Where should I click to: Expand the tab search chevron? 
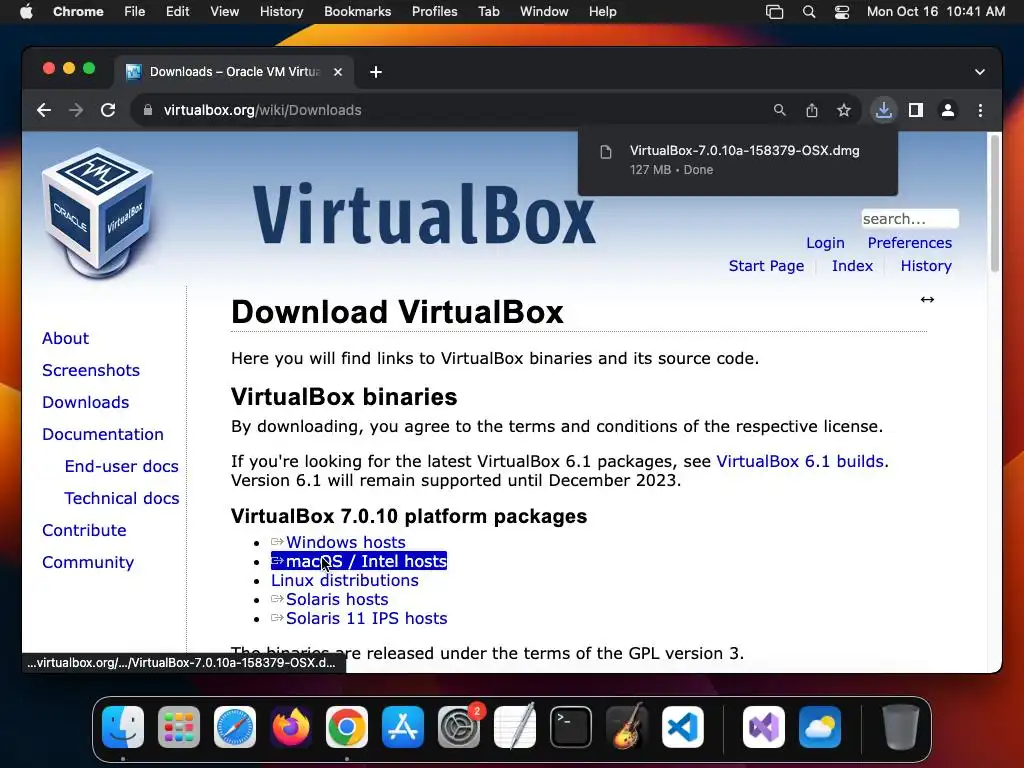[x=980, y=72]
